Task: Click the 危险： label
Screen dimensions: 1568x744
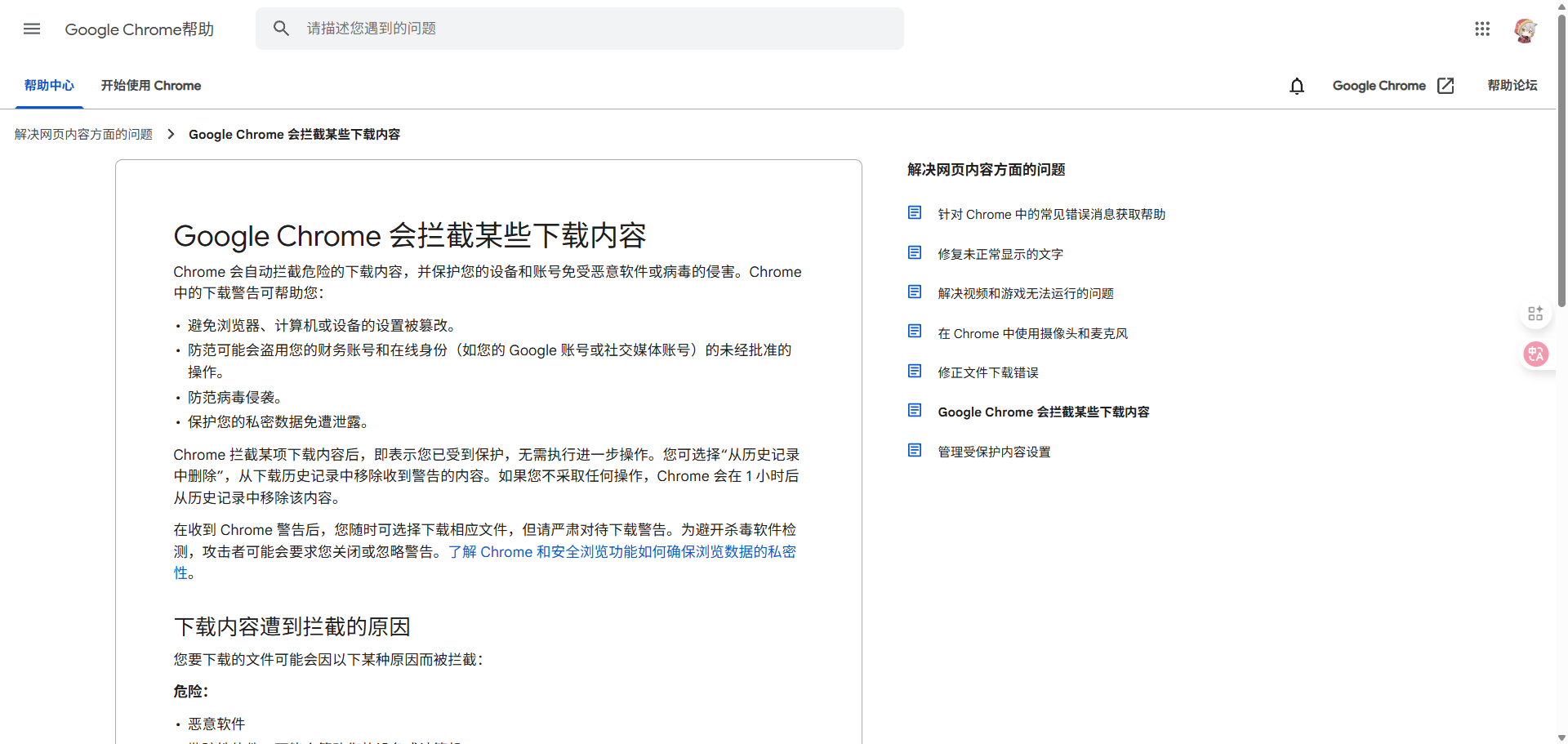Action: coord(191,692)
